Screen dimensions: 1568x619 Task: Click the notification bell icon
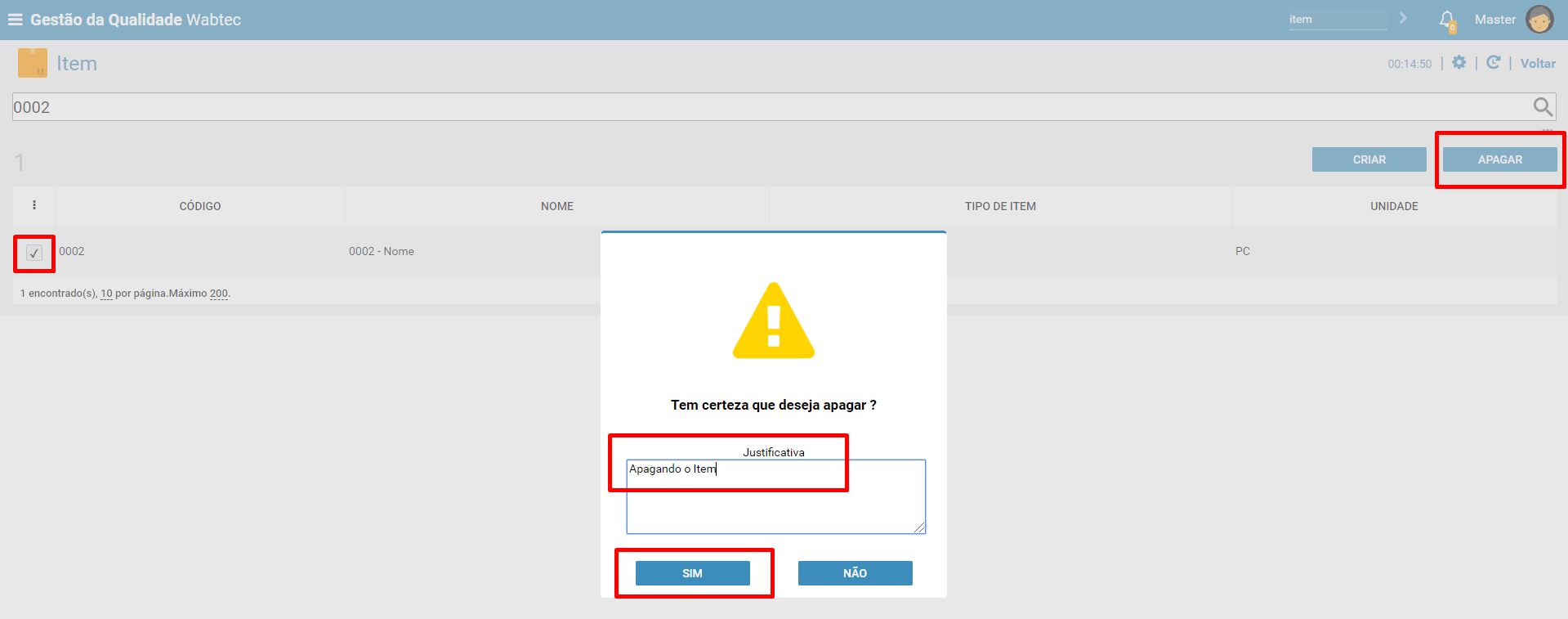click(x=1447, y=20)
